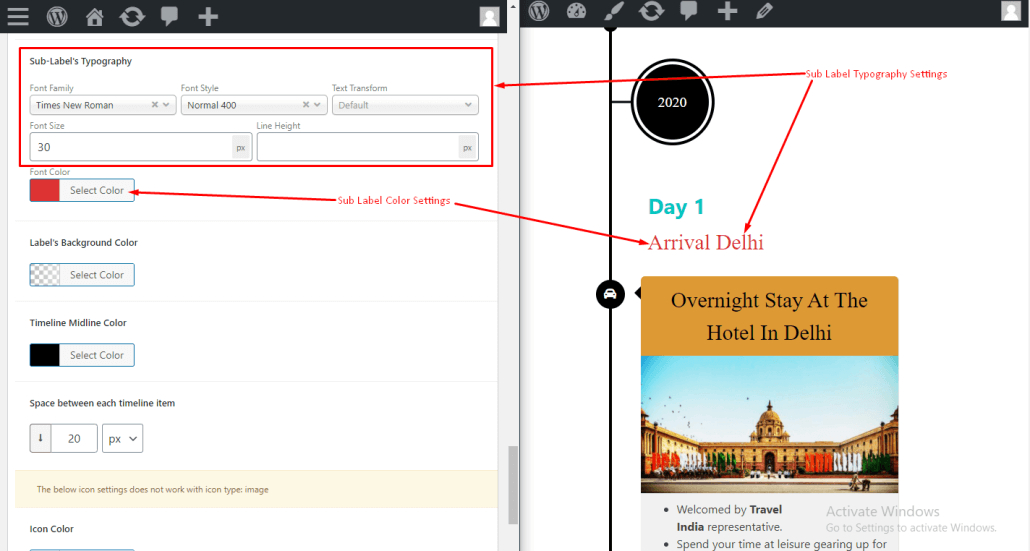Screen dimensions: 1030x551
Task: Open the hamburger menu in left admin bar
Action: [x=18, y=16]
